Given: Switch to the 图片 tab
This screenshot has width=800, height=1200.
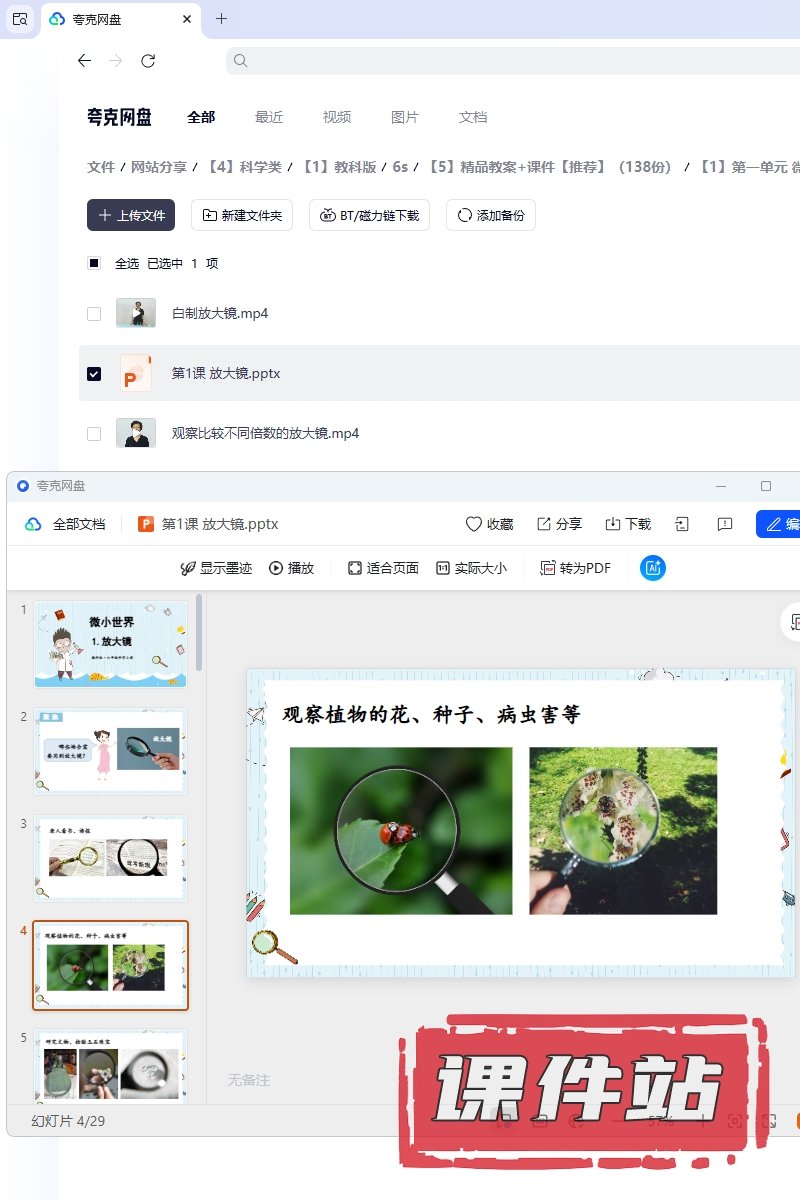Looking at the screenshot, I should click(405, 117).
